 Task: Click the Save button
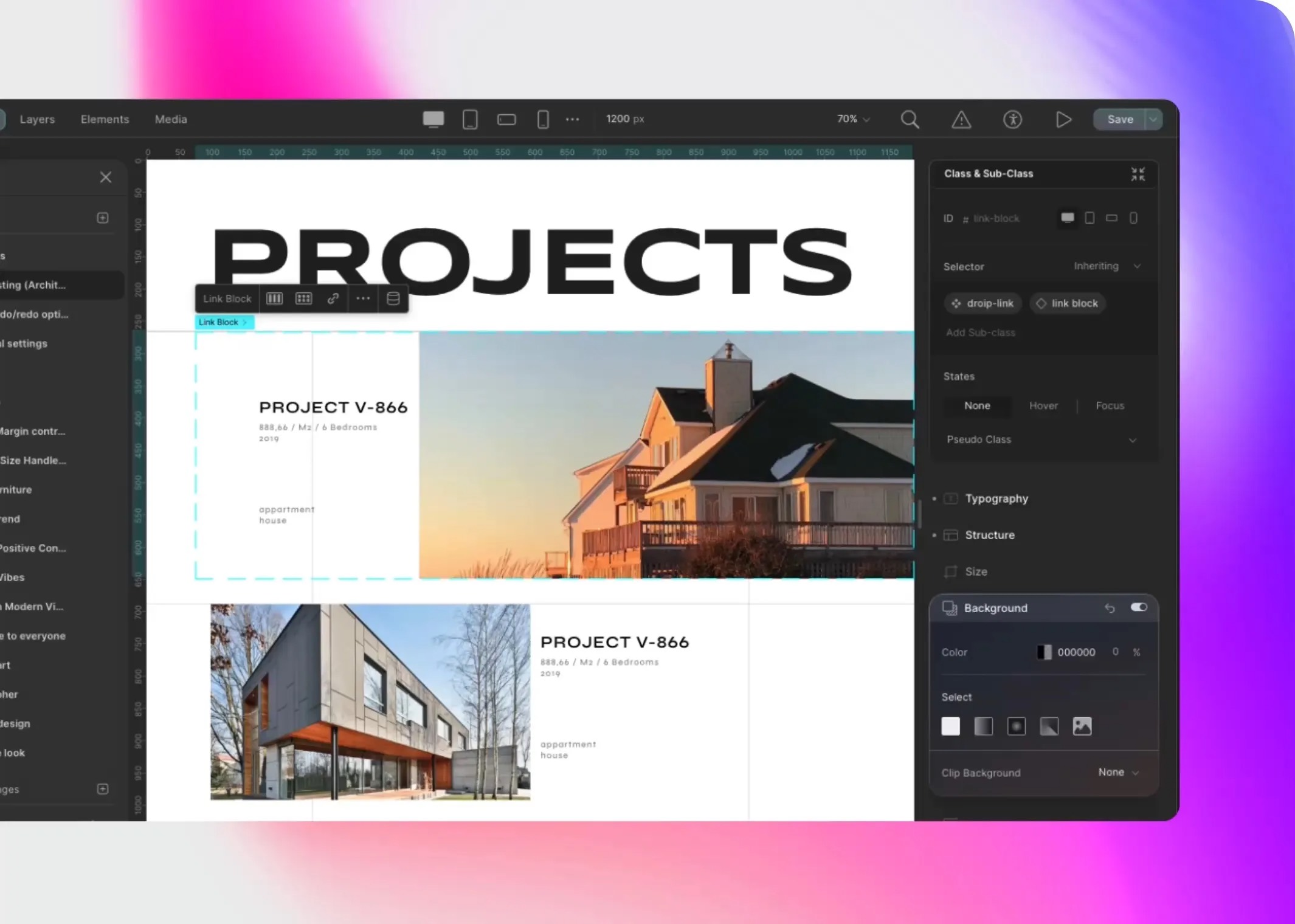click(1120, 120)
